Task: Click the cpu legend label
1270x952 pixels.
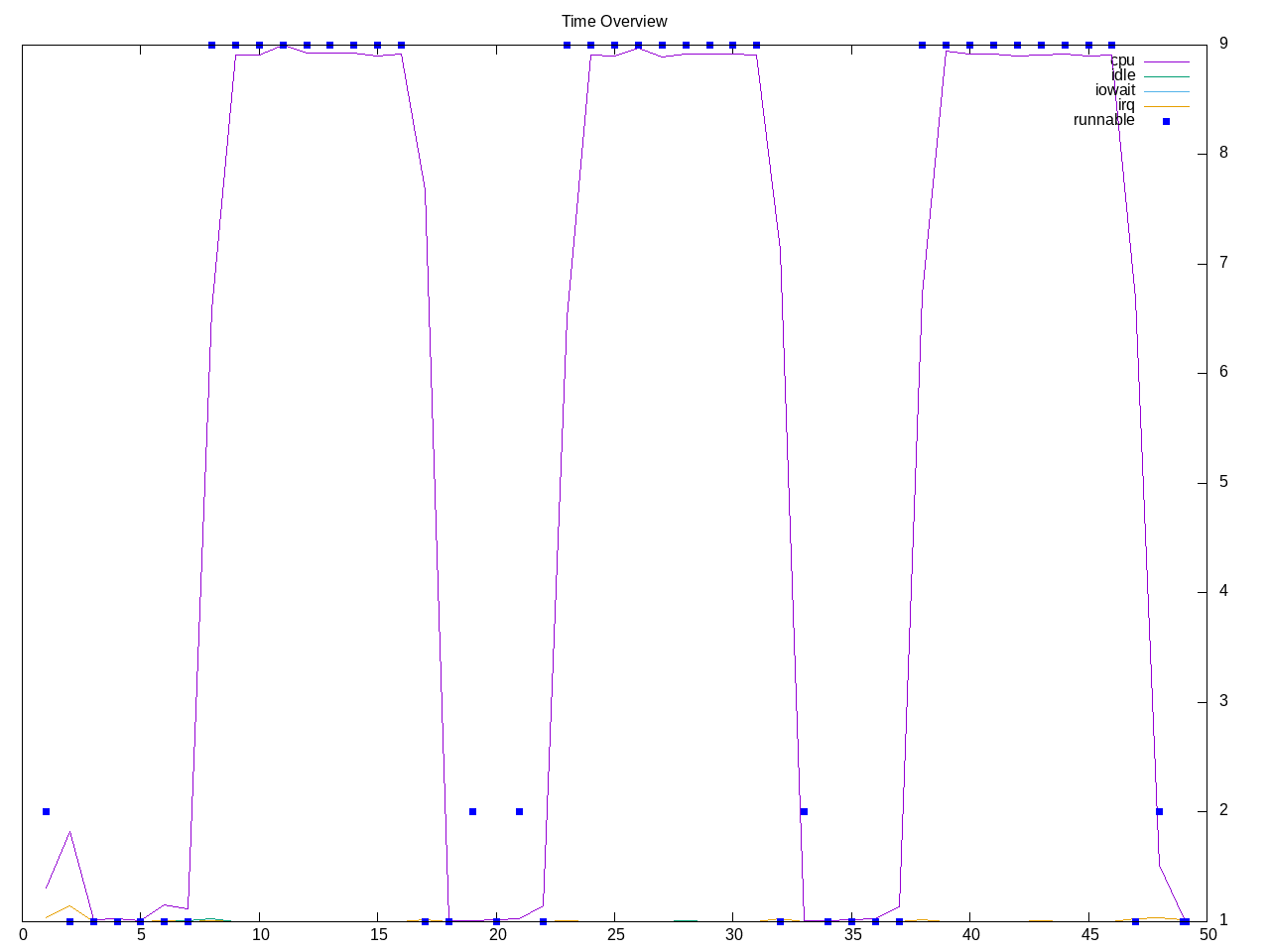Action: (x=1122, y=61)
